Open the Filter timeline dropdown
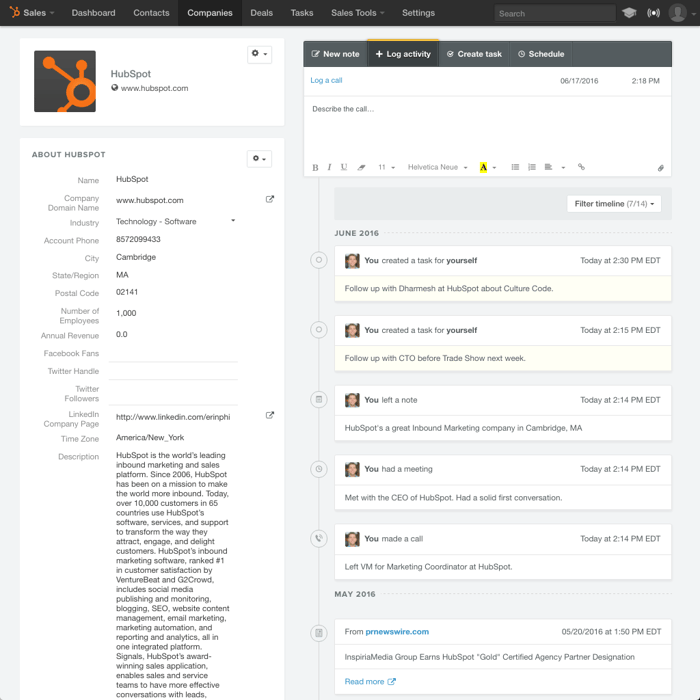Viewport: 700px width, 700px height. tap(614, 204)
